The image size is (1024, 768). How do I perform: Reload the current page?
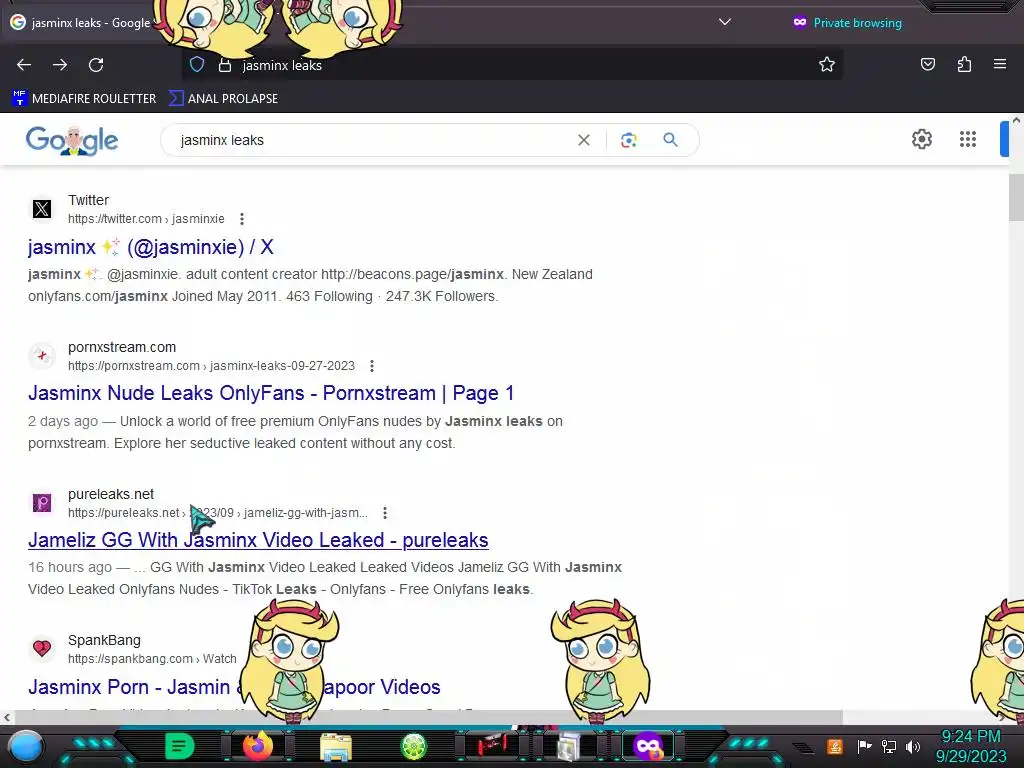pyautogui.click(x=96, y=65)
